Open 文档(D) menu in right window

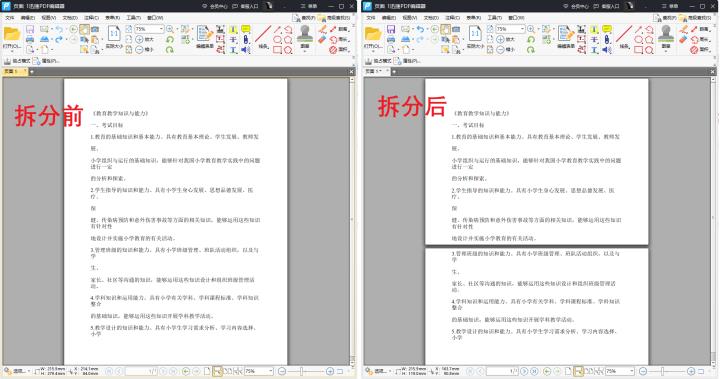point(431,17)
